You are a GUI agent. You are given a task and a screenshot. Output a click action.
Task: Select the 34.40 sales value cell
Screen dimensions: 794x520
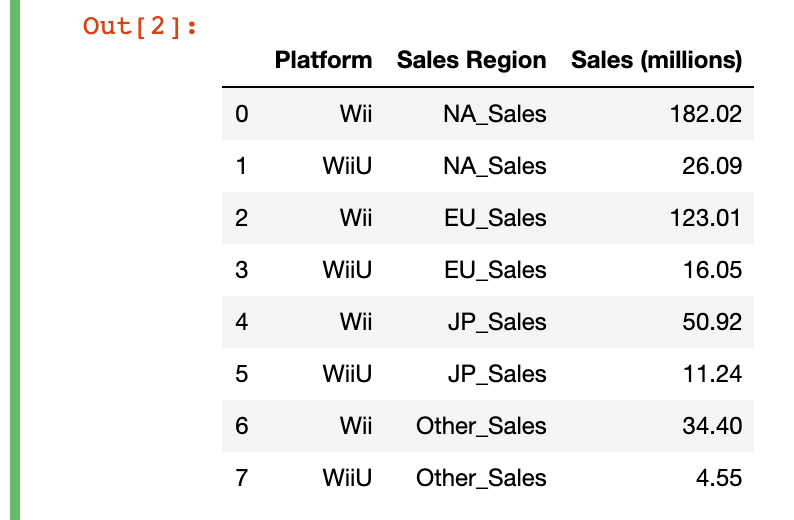coord(711,426)
